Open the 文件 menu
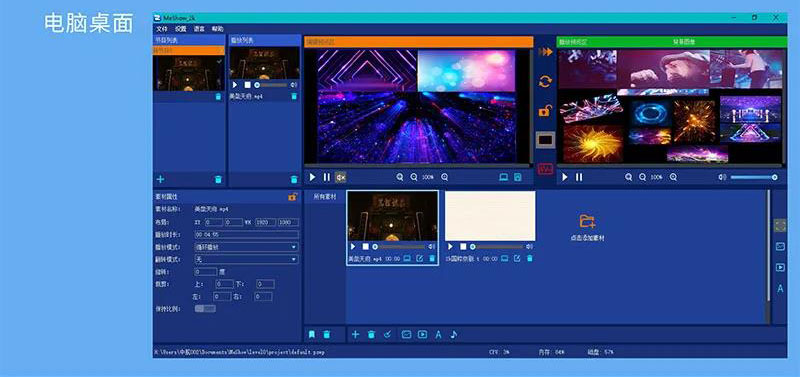Image resolution: width=800 pixels, height=377 pixels. click(162, 29)
